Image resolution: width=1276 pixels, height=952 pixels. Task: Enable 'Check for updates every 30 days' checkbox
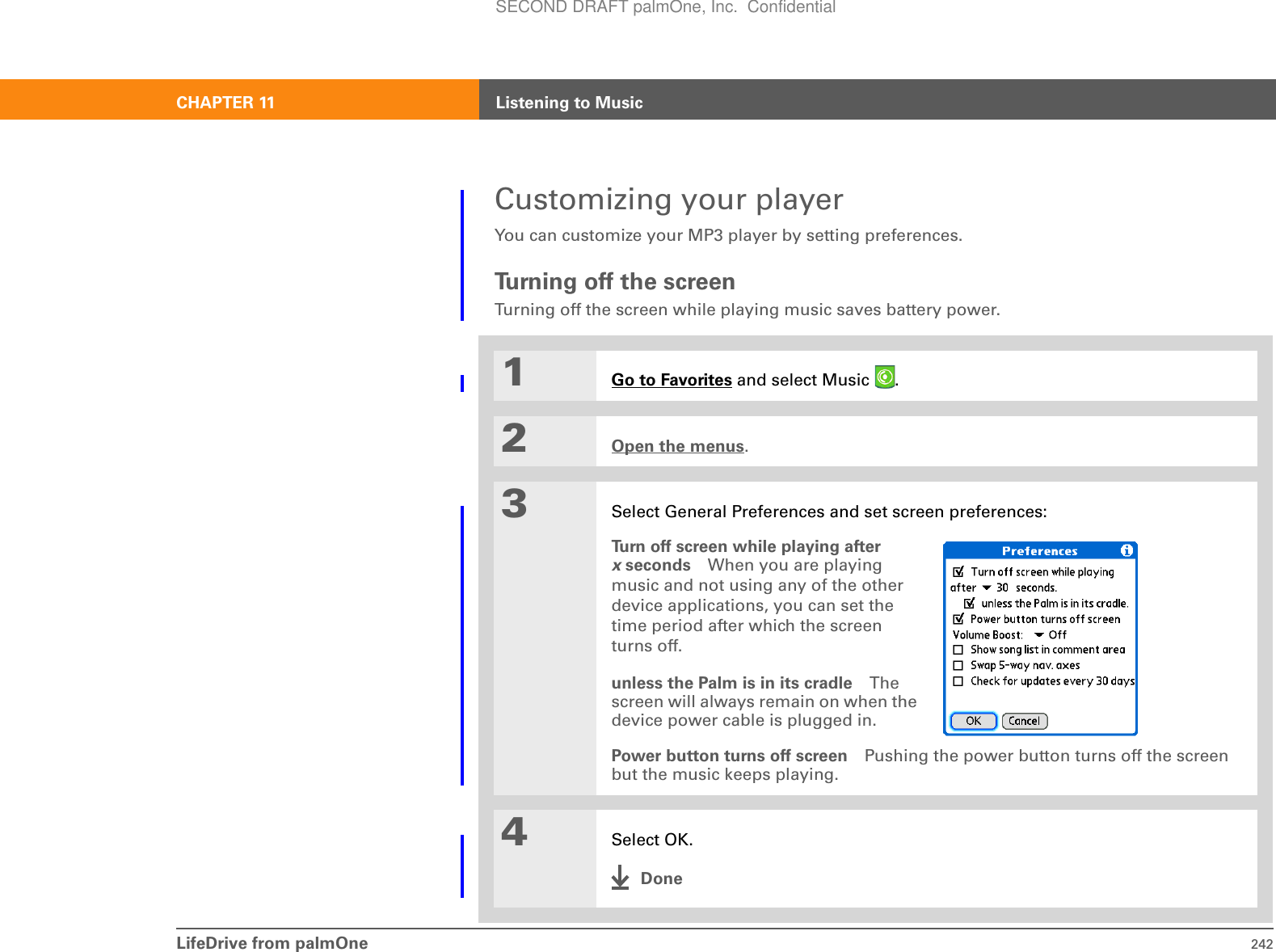958,681
